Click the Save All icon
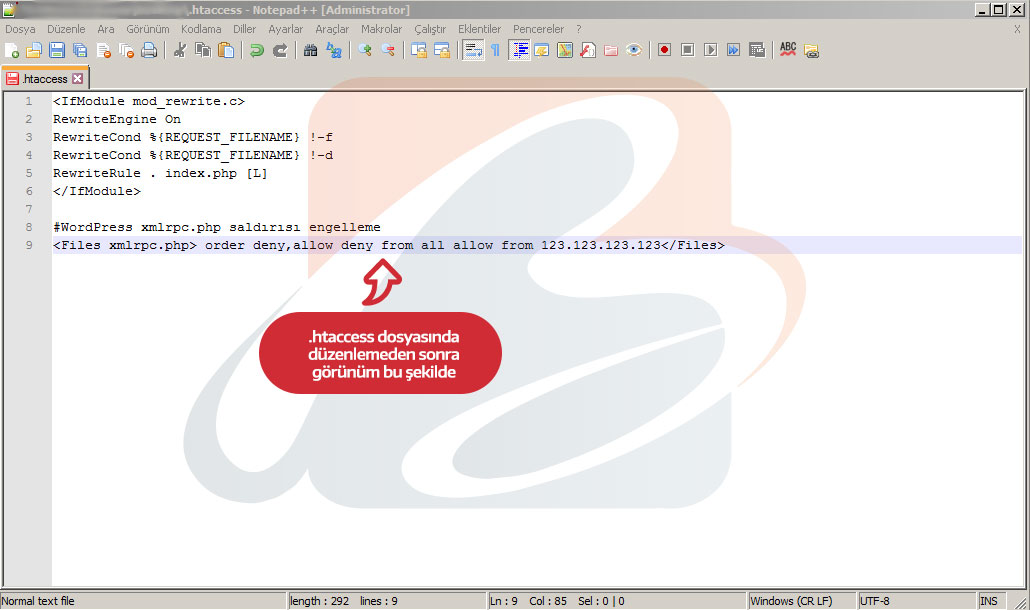1030x610 pixels. 80,51
